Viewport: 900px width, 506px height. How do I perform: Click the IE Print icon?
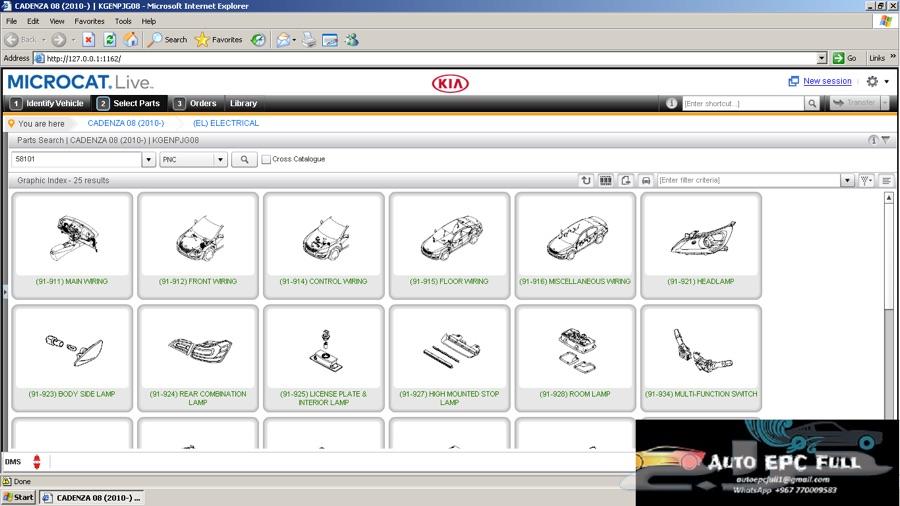[309, 40]
